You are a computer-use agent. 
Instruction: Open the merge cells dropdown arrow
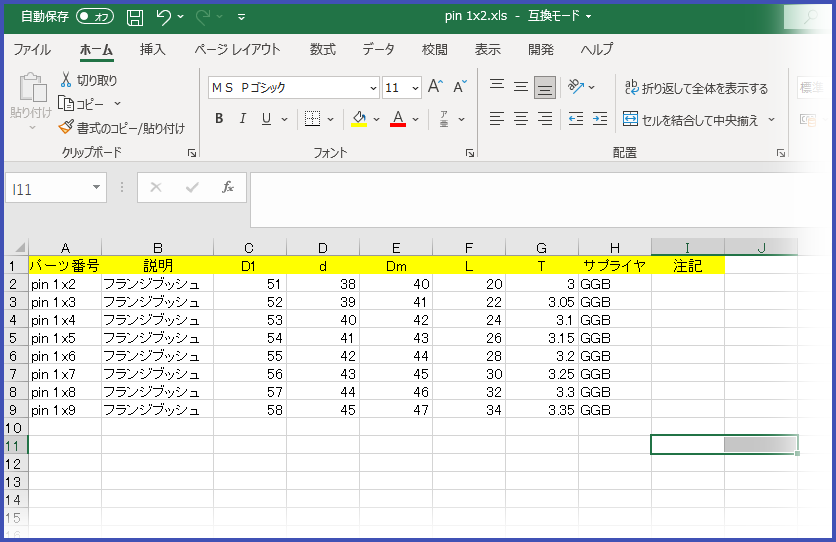point(771,120)
